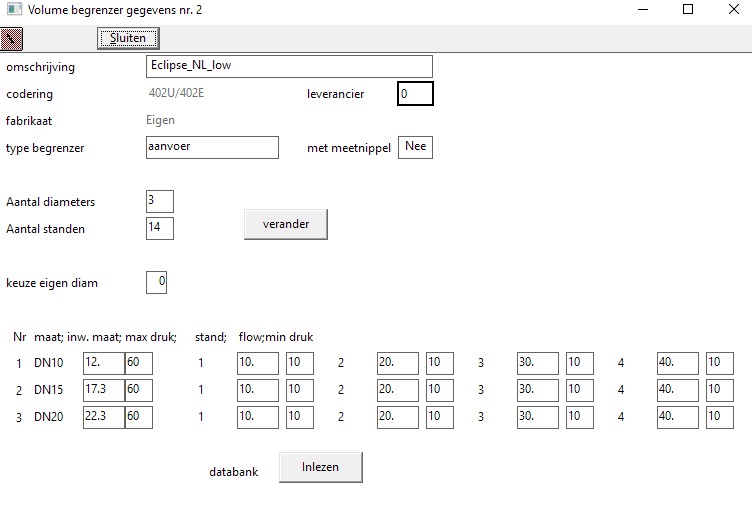Edit the omschrijving field Eclipse_NL_low
This screenshot has width=752, height=510.
coord(289,66)
